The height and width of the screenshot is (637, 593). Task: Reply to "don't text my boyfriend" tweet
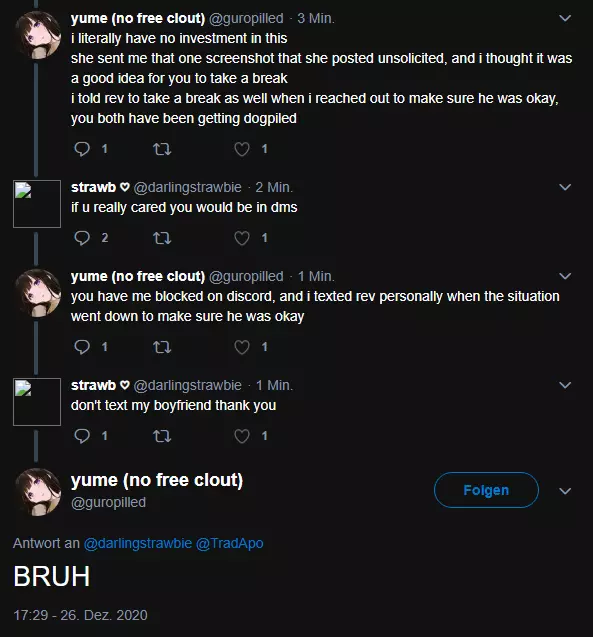[82, 436]
